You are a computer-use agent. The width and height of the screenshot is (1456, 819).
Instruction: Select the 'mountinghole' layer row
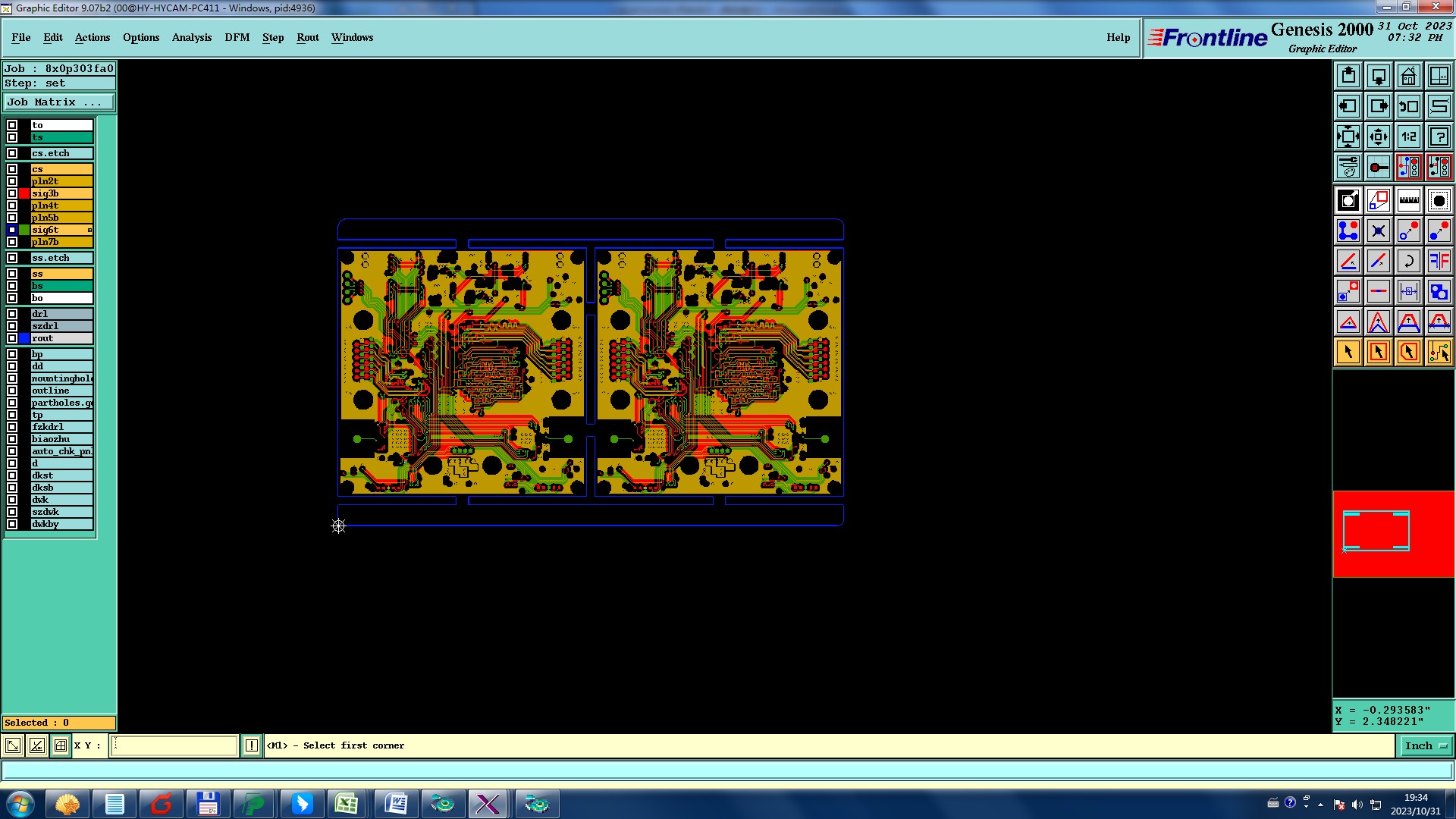[61, 378]
